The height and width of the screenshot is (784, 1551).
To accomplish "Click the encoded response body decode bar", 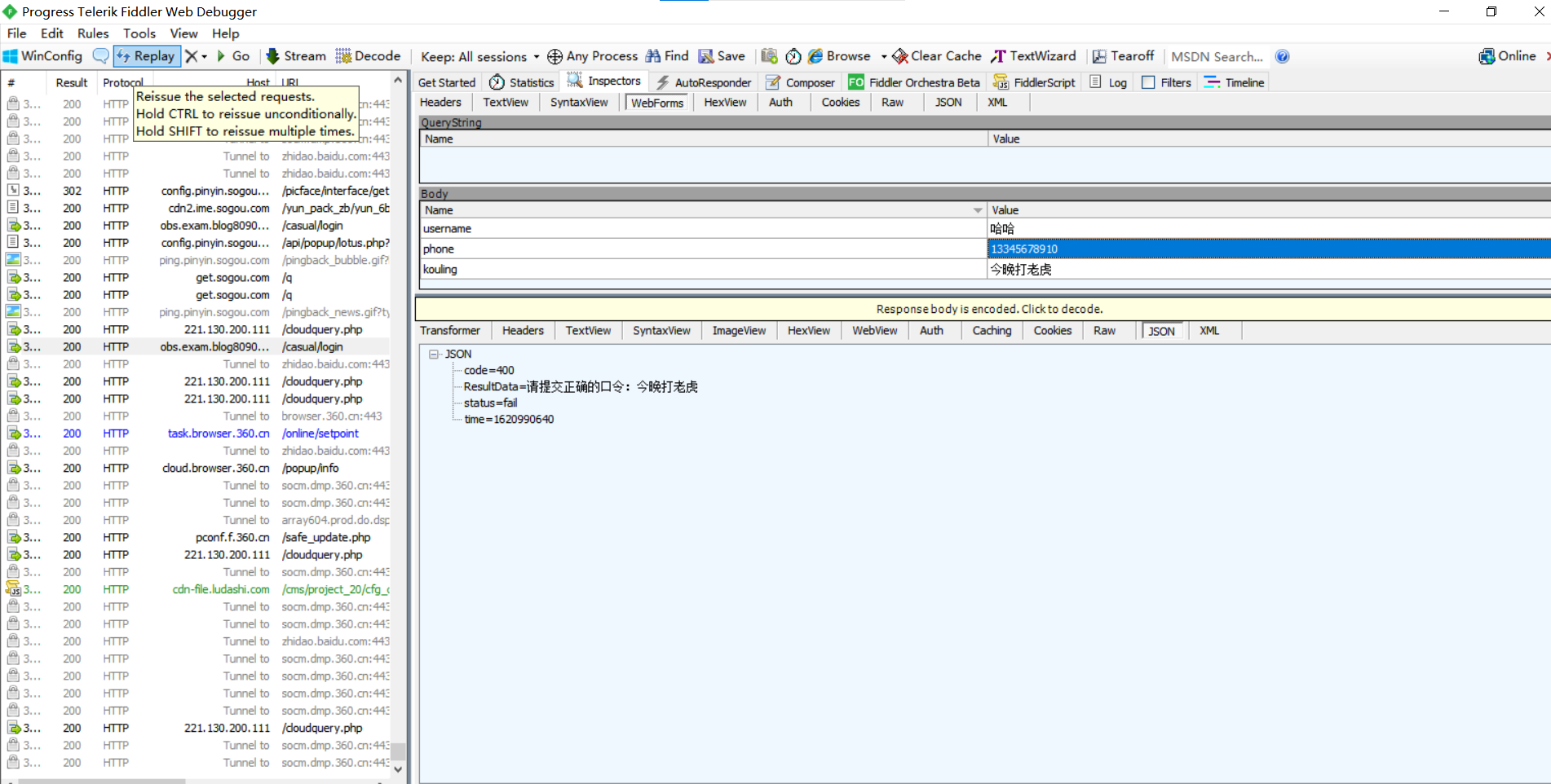I will point(983,309).
